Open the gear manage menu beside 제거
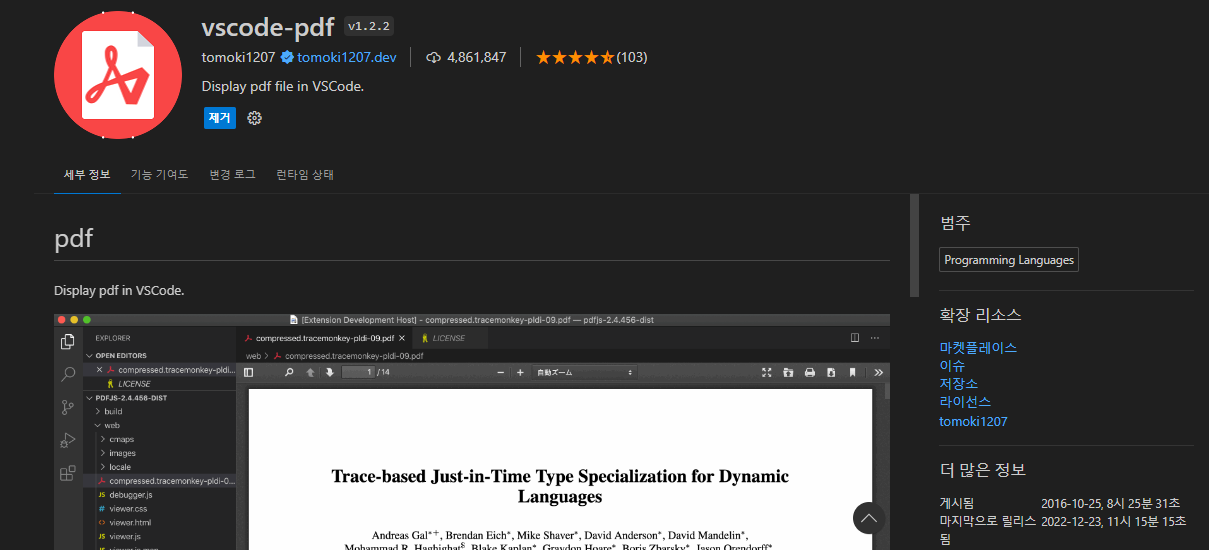The width and height of the screenshot is (1209, 550). 254,118
